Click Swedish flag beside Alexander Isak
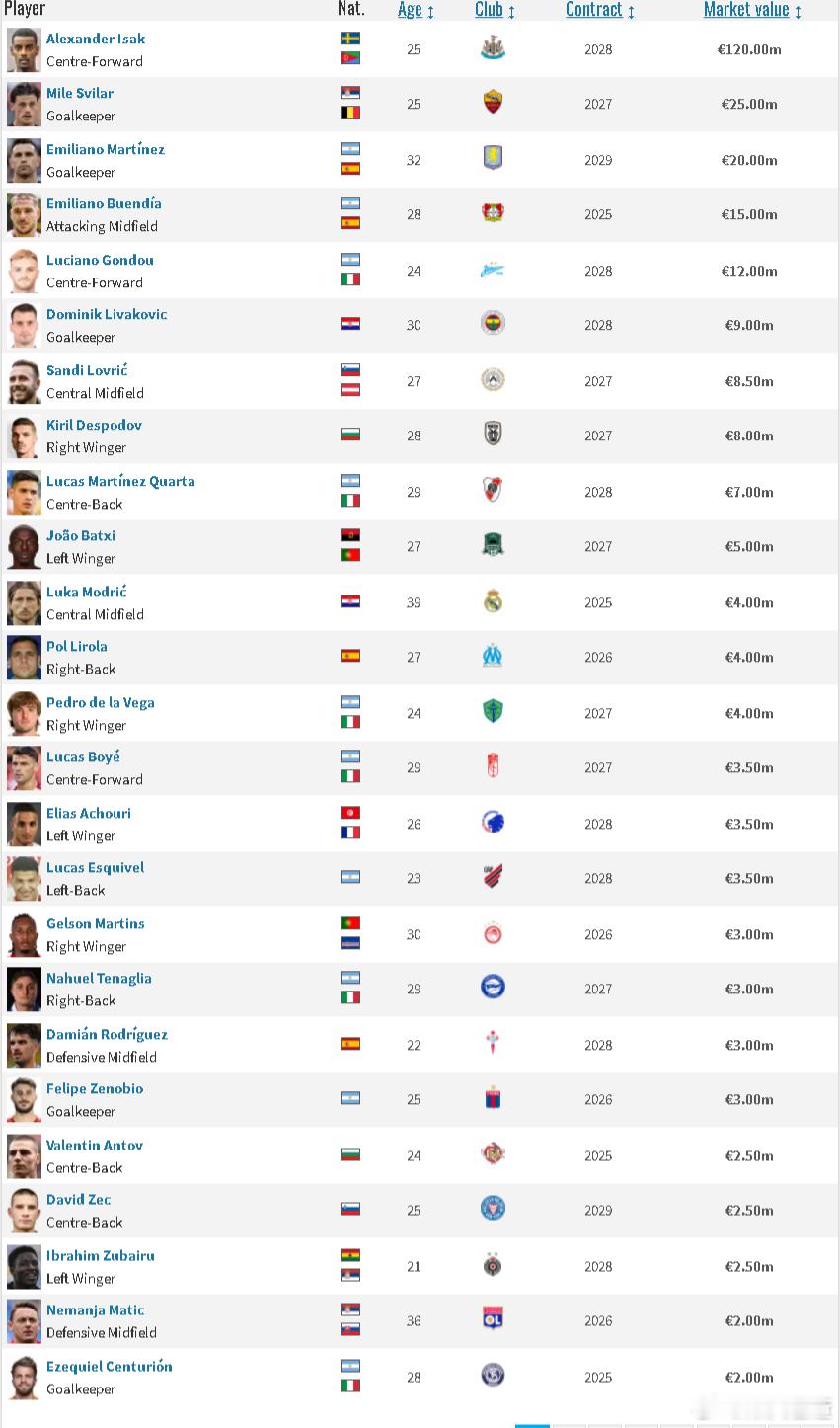Viewport: 840px width, 1428px height. [350, 39]
